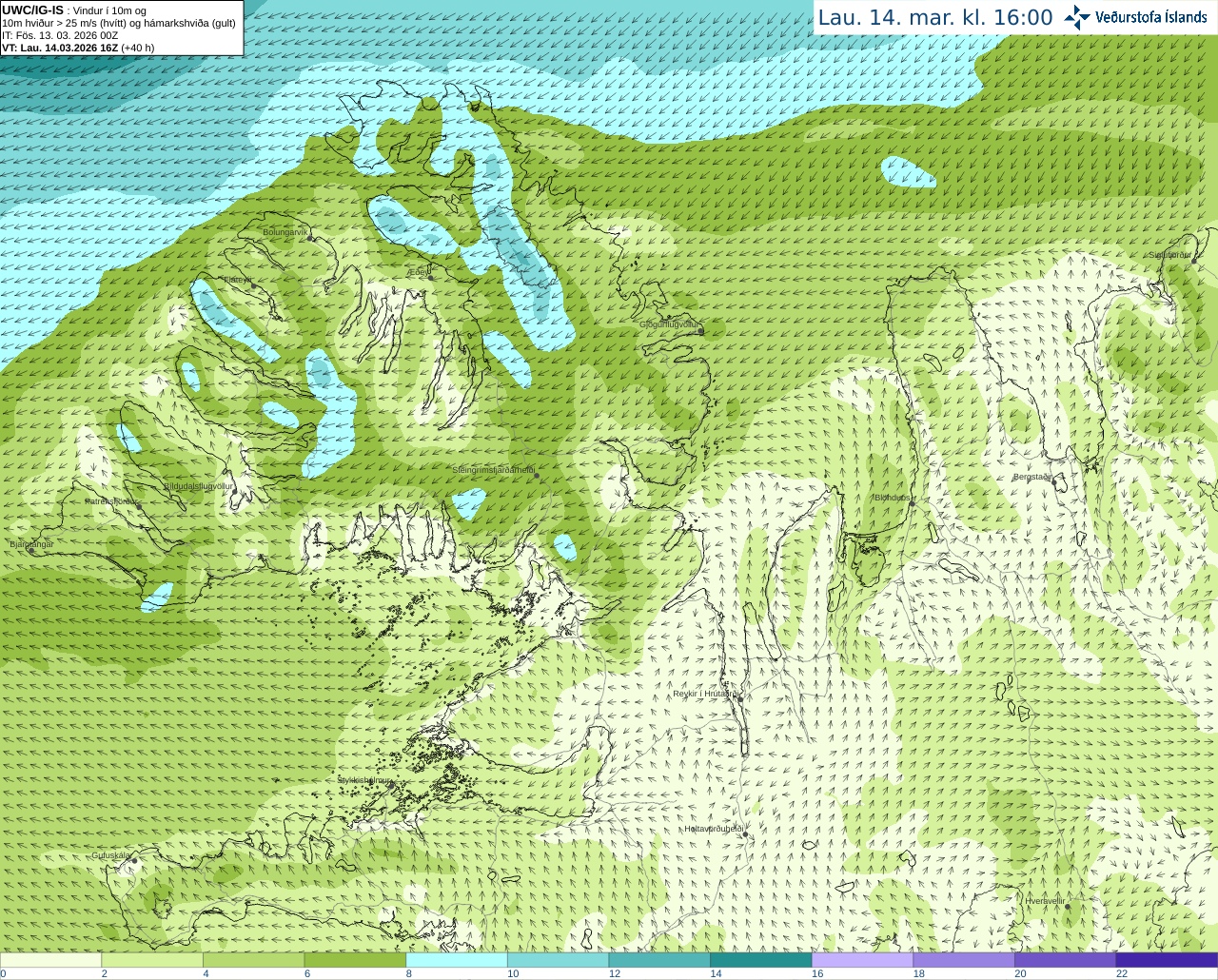
Task: Pick the 8–10 m/s light cyan swatch
Action: [x=457, y=960]
